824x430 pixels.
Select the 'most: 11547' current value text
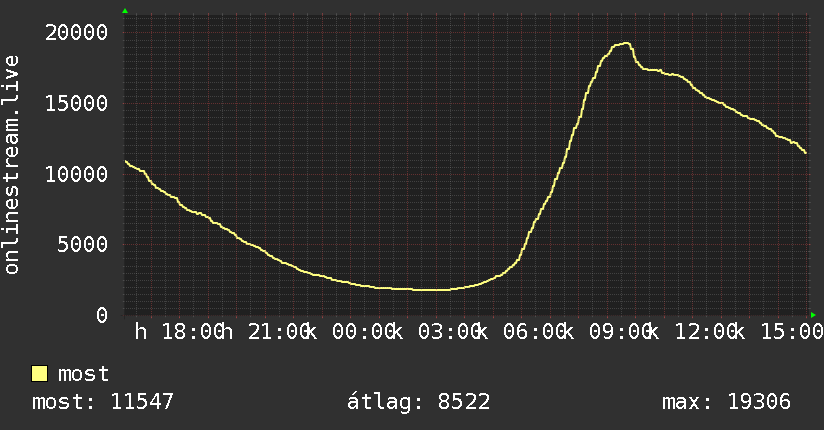click(x=102, y=402)
